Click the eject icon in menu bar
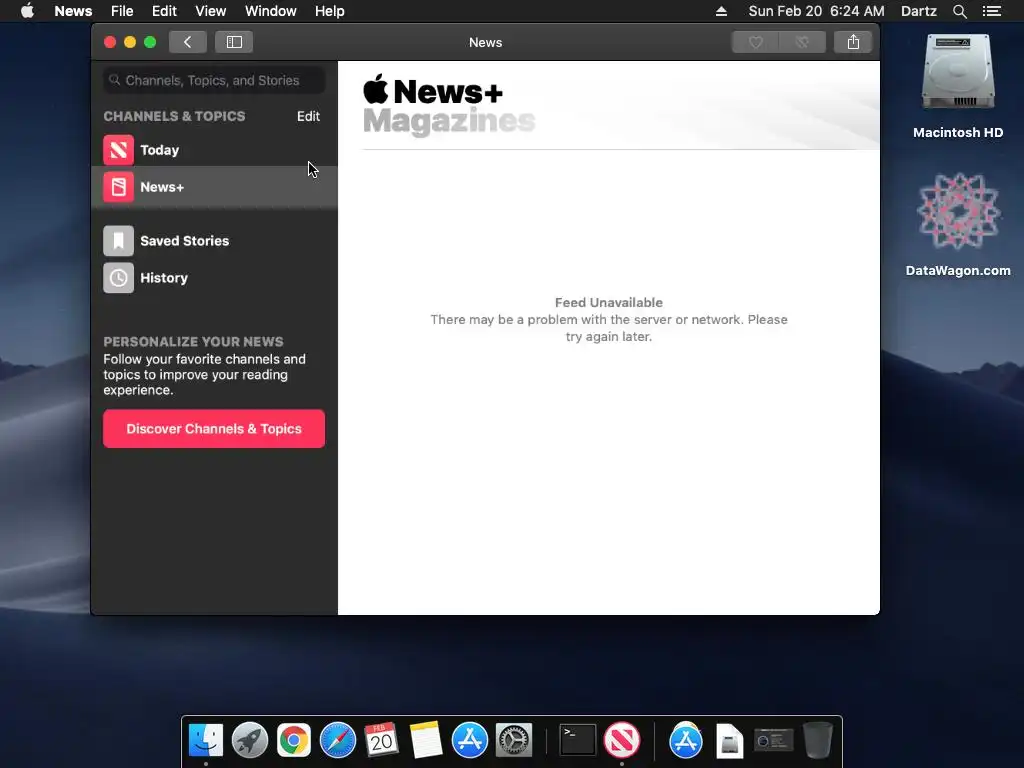 pyautogui.click(x=721, y=11)
